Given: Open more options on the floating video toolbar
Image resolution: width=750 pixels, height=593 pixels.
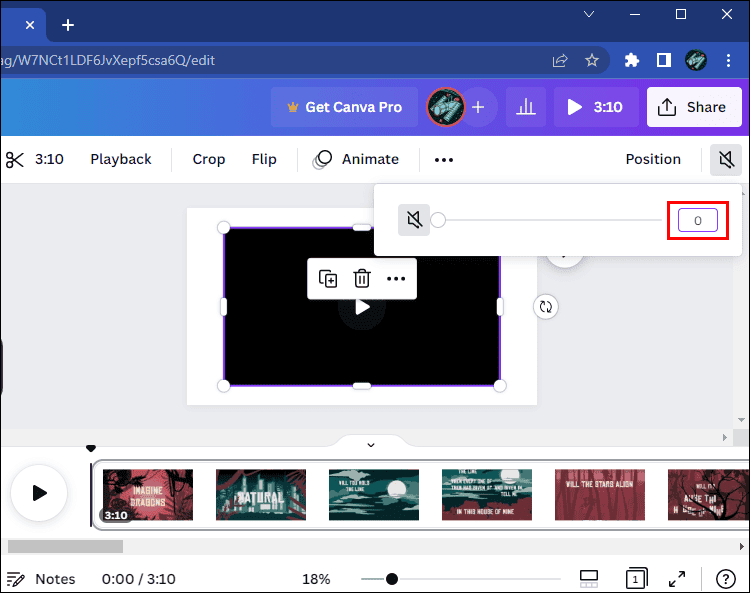Looking at the screenshot, I should coord(396,279).
